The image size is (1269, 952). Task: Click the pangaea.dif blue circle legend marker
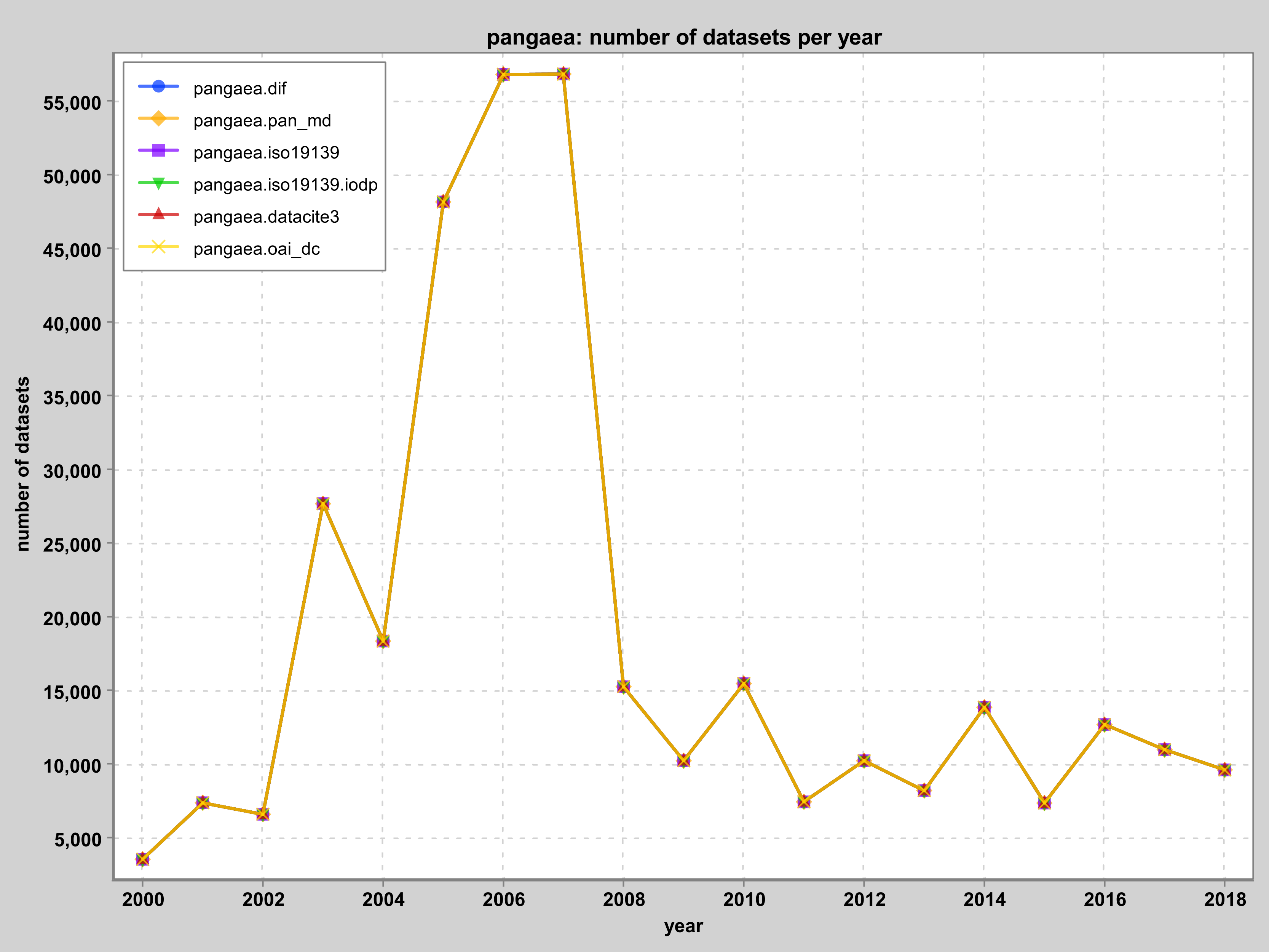click(159, 86)
